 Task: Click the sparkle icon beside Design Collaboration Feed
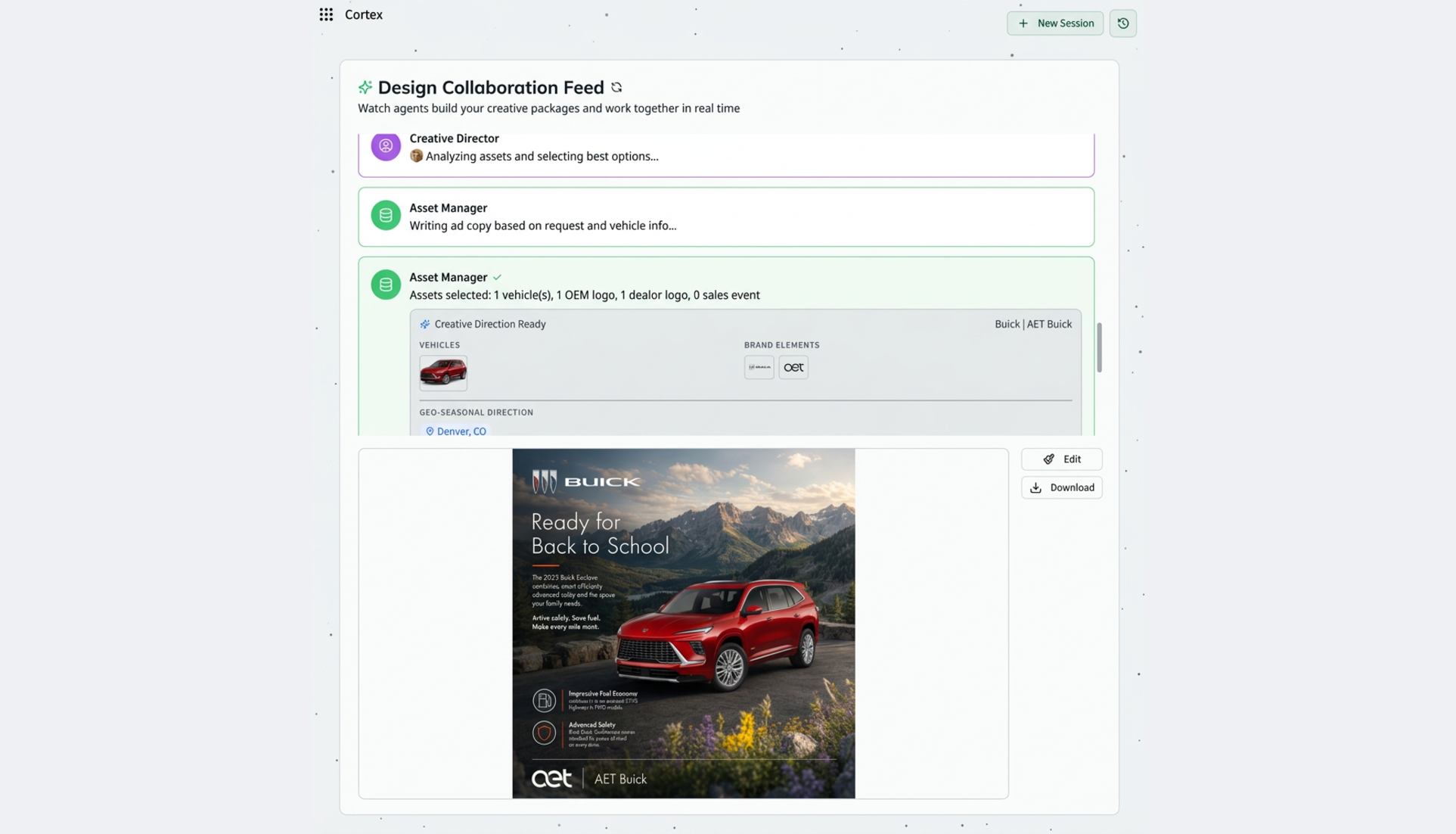coord(365,88)
